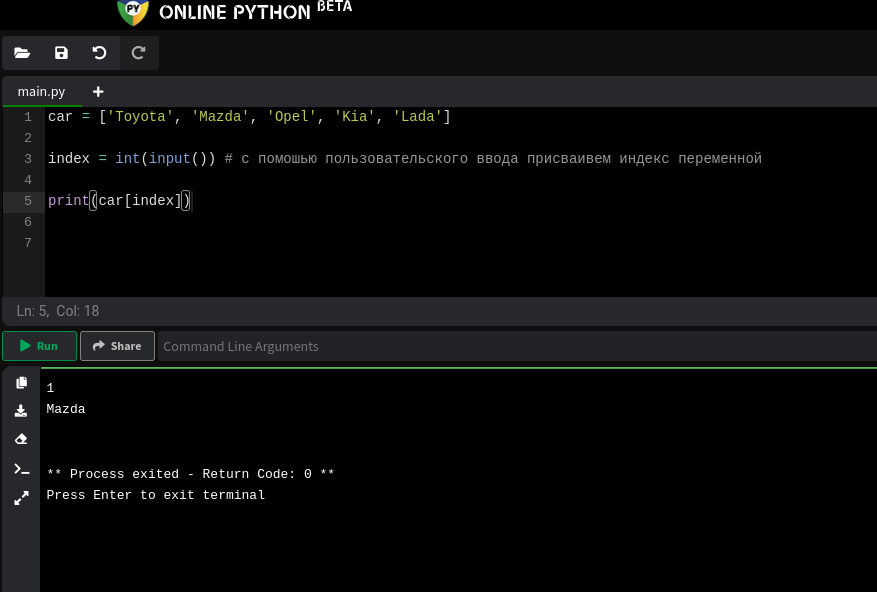The image size is (877, 592).
Task: Click the Online Python shield logo
Action: [133, 12]
